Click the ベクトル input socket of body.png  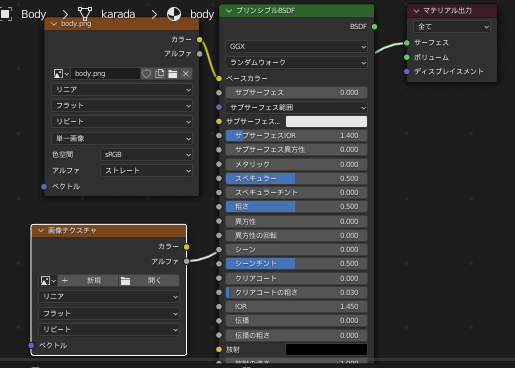click(44, 187)
